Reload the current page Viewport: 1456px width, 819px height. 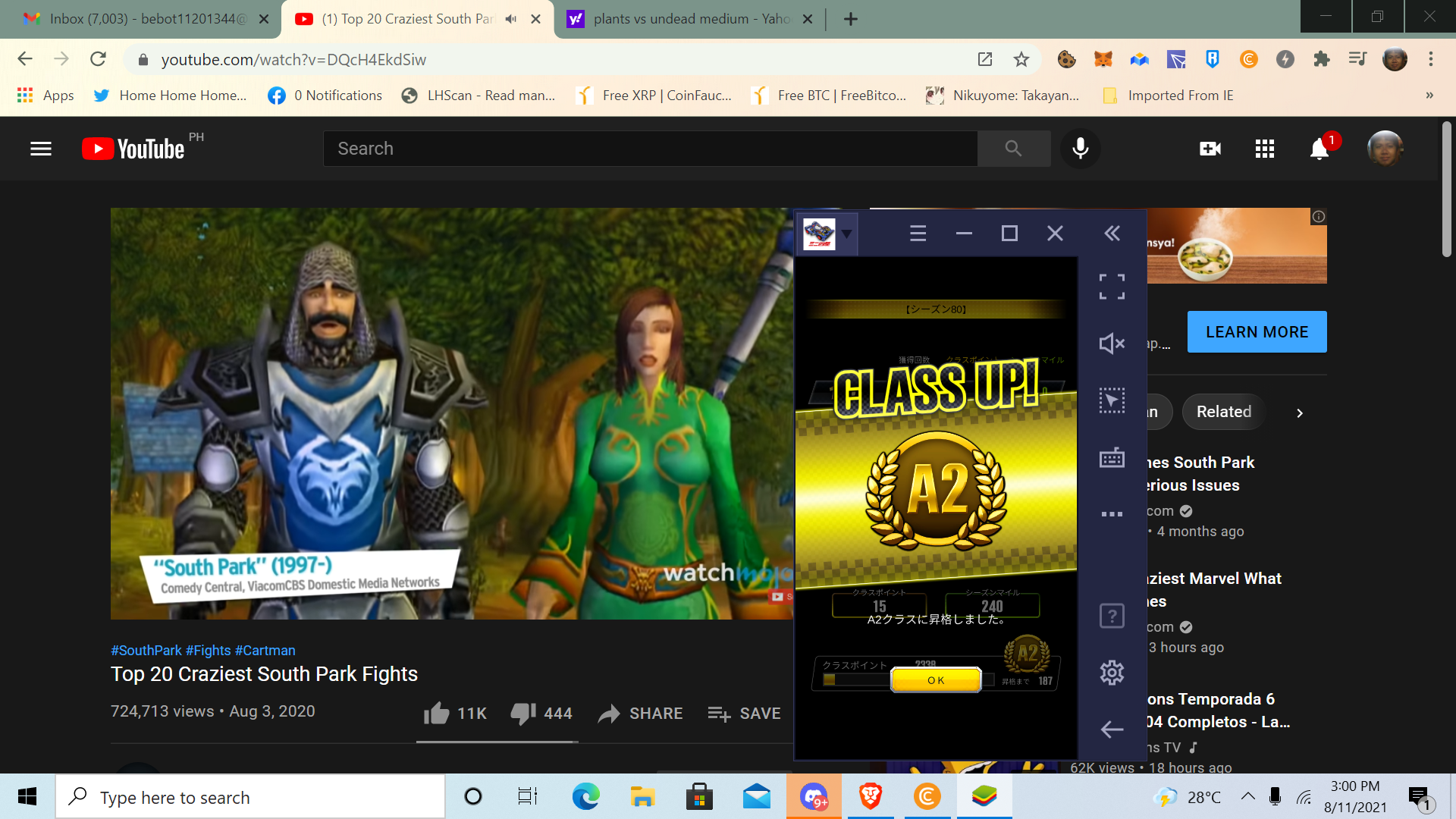click(98, 59)
